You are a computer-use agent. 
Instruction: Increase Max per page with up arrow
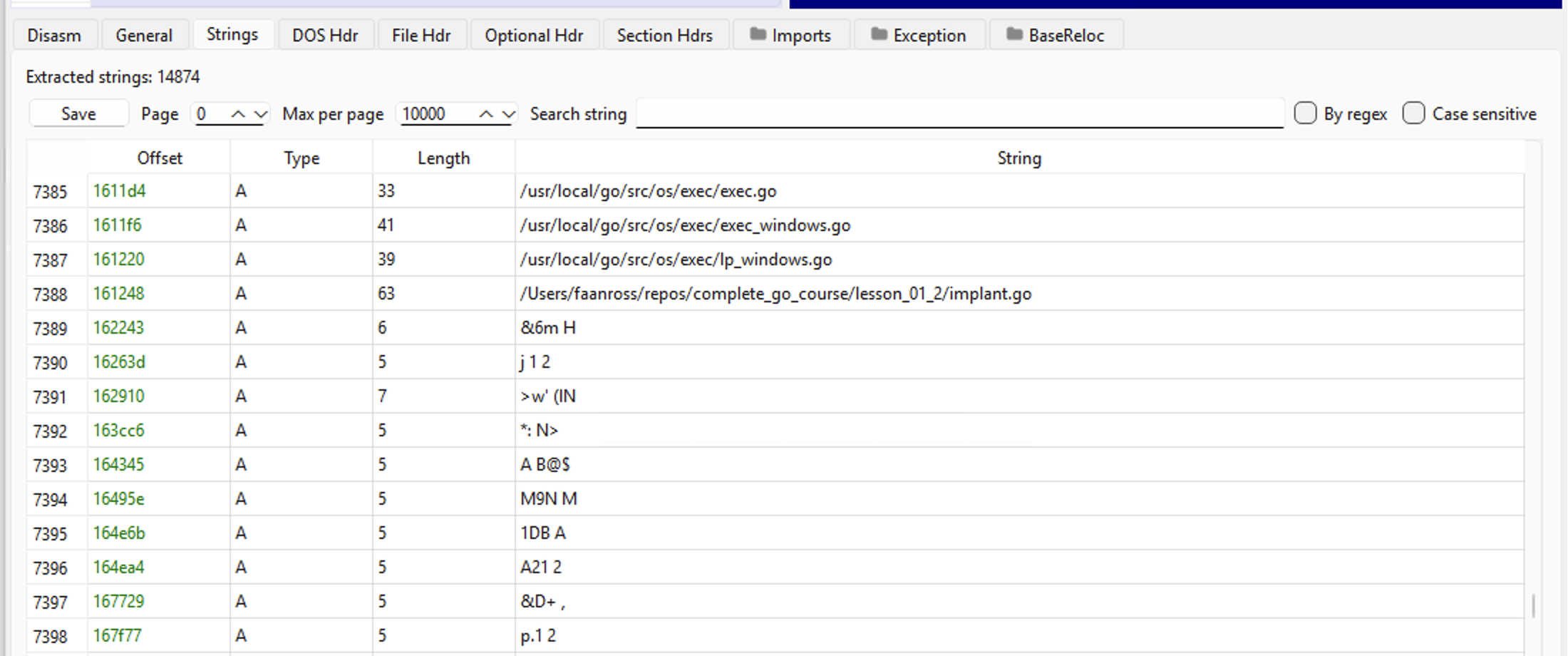coord(485,114)
